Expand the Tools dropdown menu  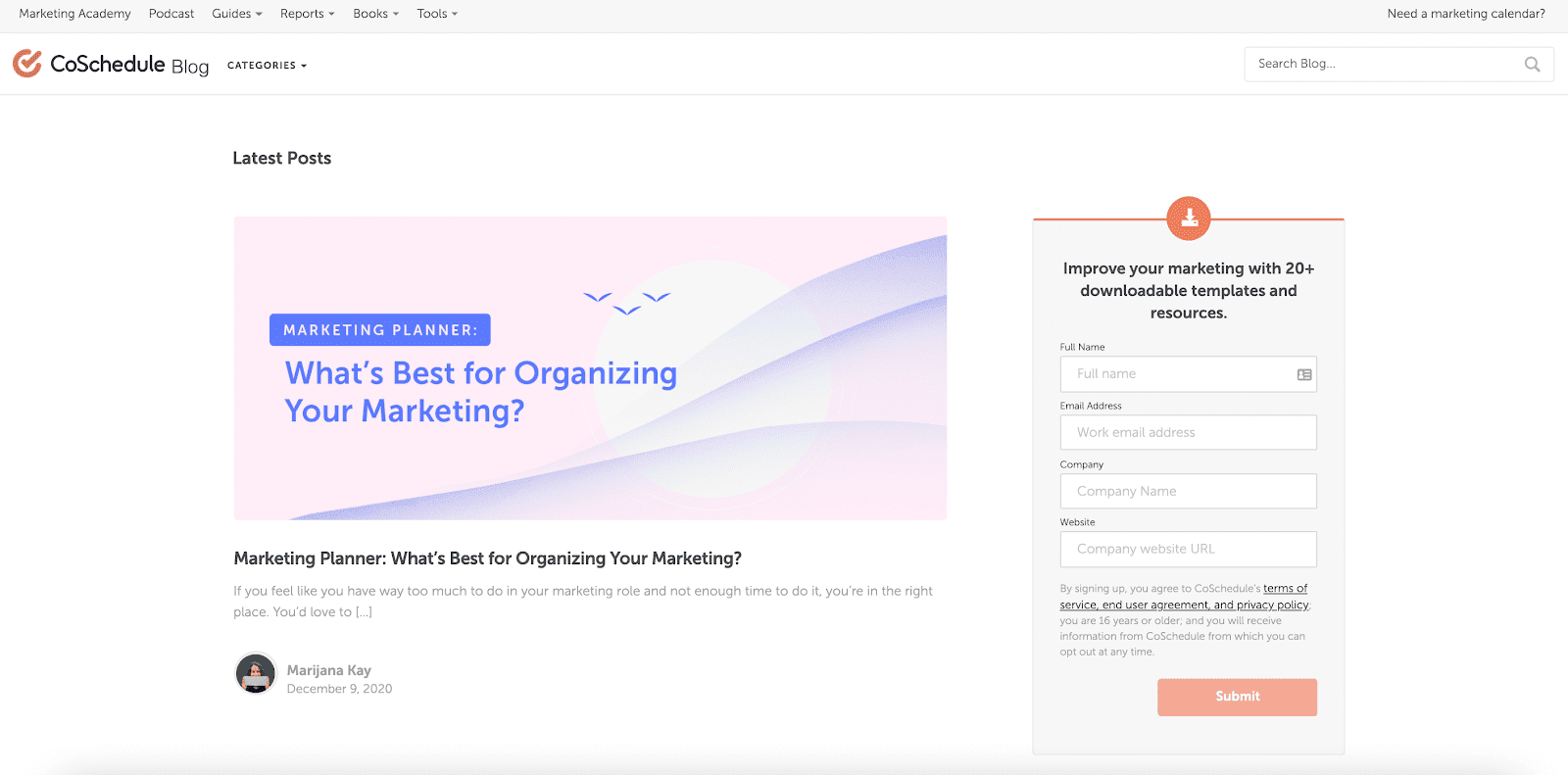[x=437, y=14]
